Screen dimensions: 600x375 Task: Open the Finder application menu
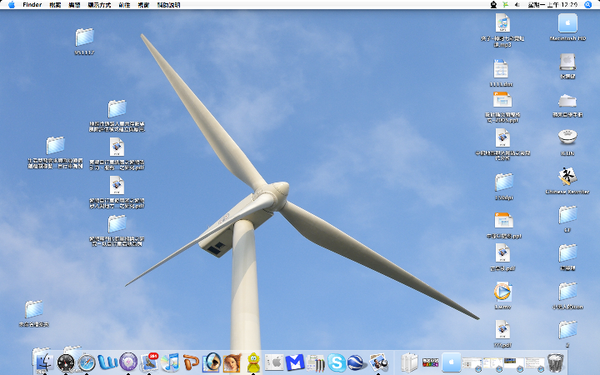[32, 5]
